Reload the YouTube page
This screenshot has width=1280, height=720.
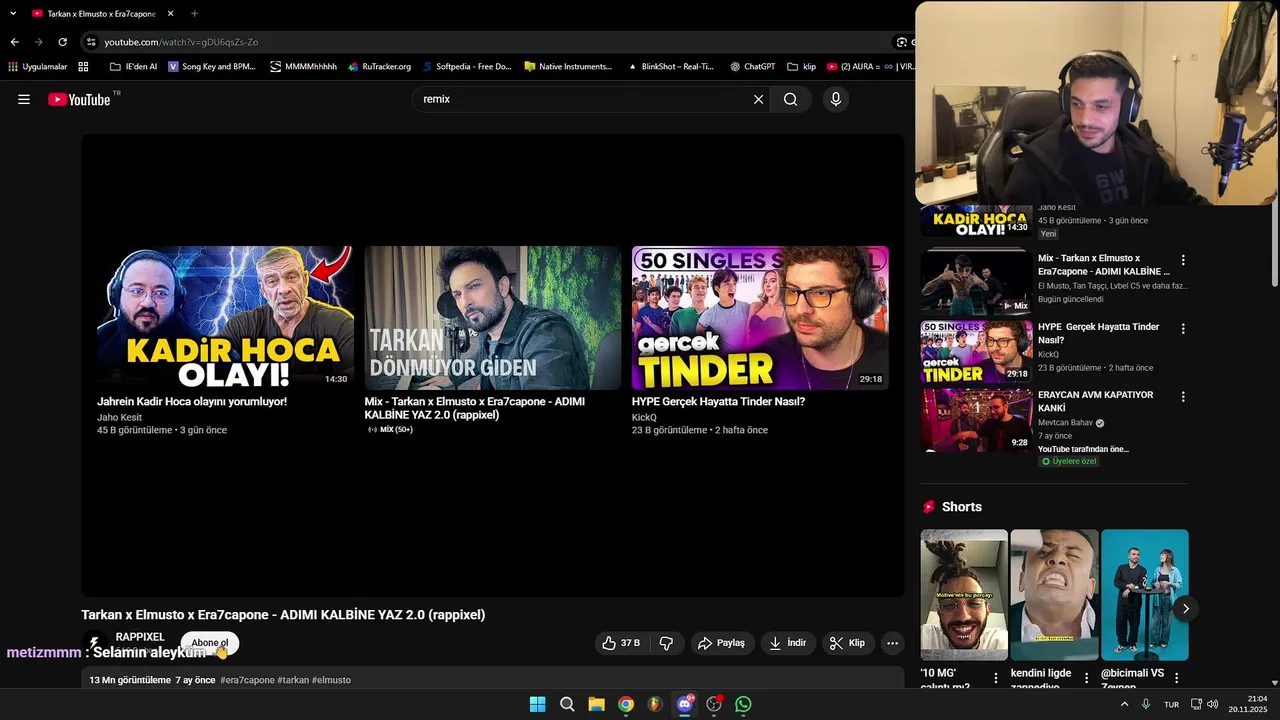point(62,42)
